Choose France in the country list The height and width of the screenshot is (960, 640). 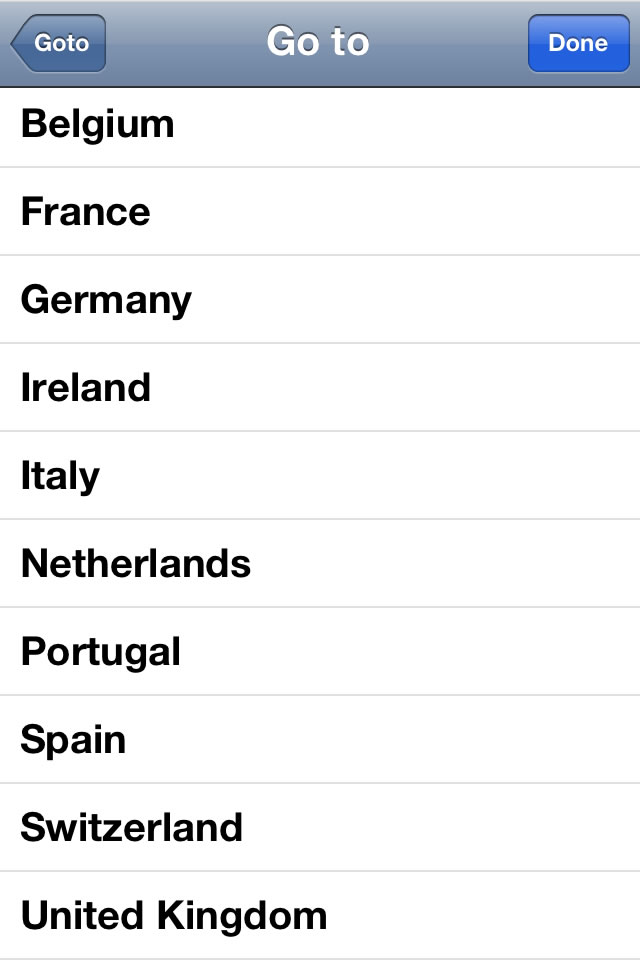(86, 212)
